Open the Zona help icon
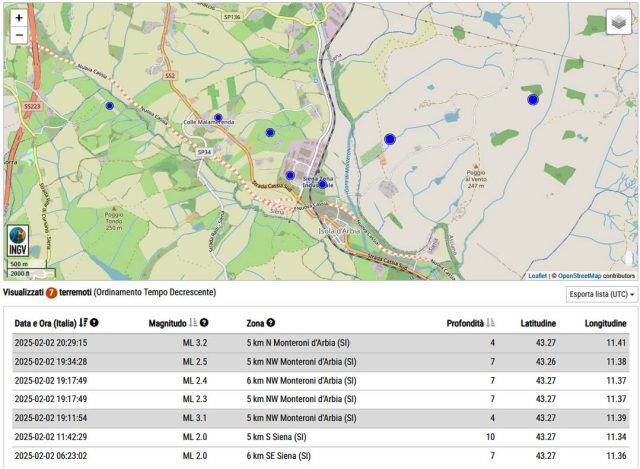The image size is (640, 469). 271,323
